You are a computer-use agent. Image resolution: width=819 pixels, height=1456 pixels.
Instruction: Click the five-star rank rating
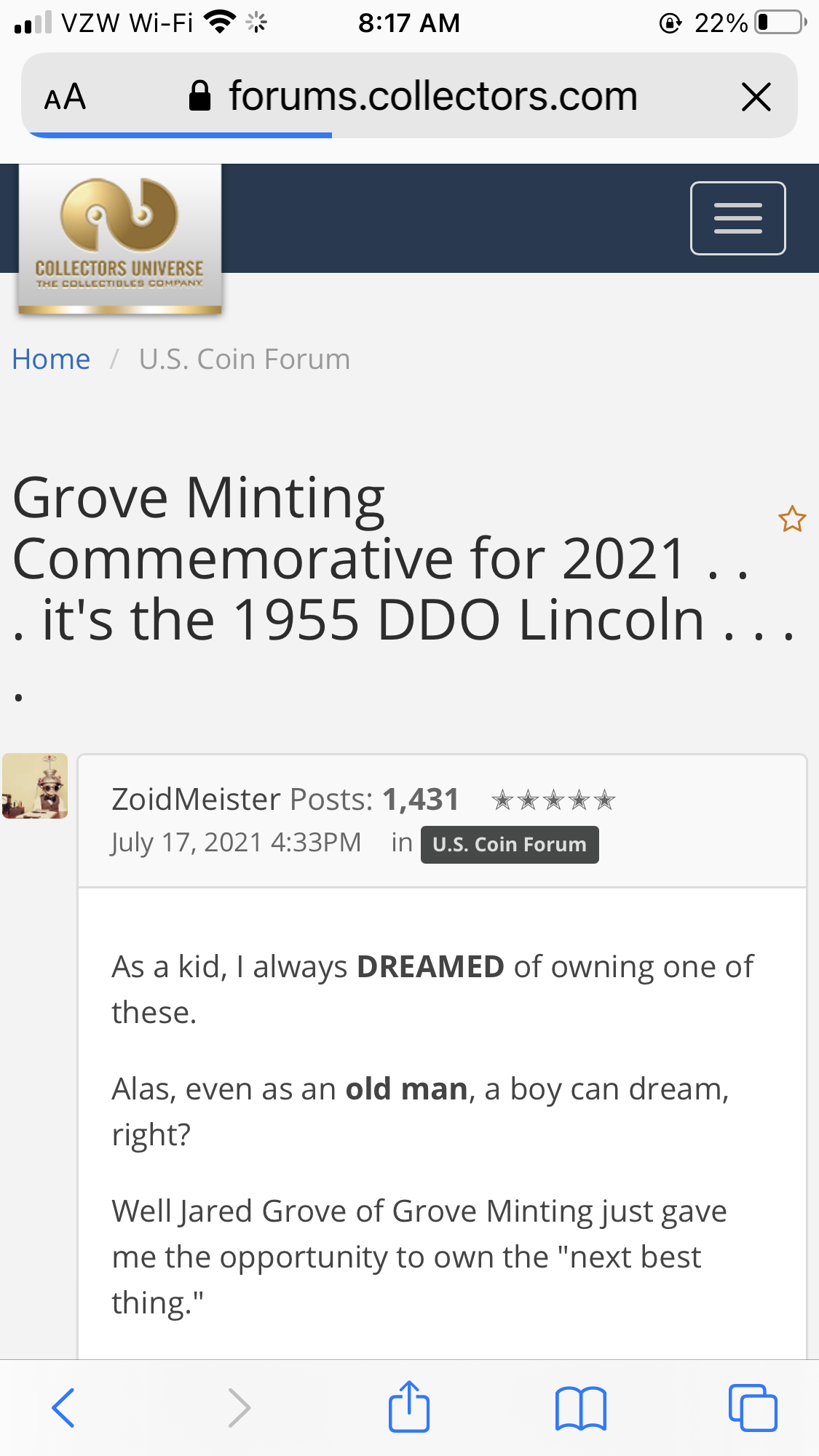(553, 800)
